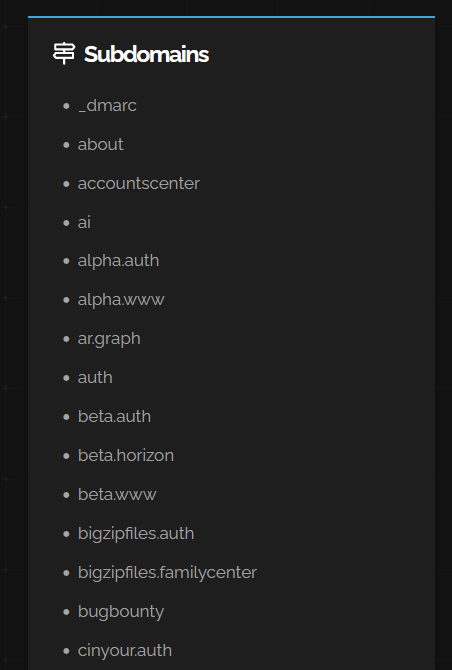Click the bullet beside _dmarc

(x=66, y=106)
